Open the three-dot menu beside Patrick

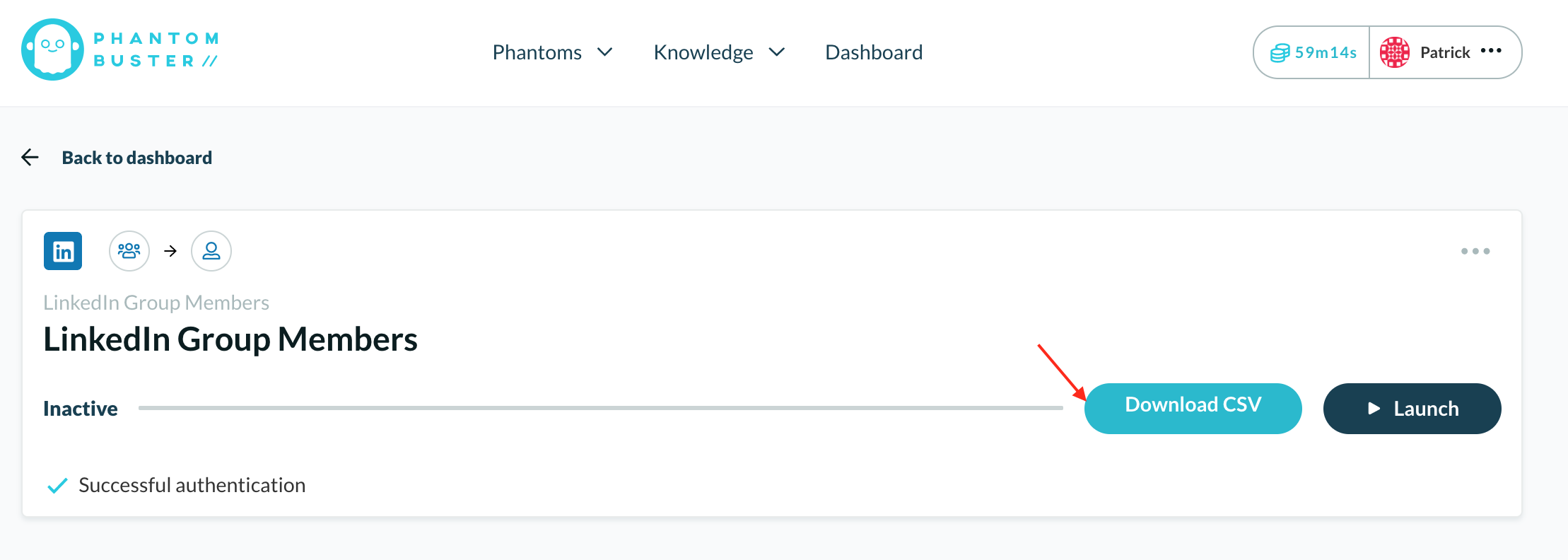(x=1491, y=51)
